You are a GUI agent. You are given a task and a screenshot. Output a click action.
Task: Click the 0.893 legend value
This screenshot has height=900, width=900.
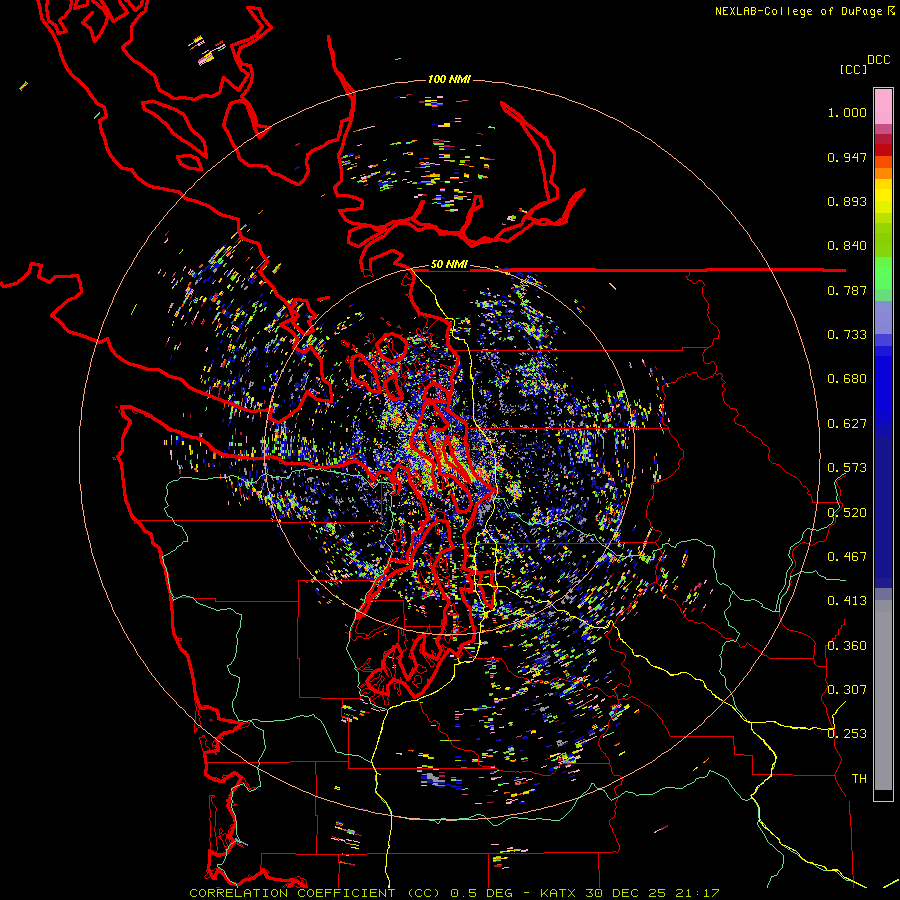847,201
